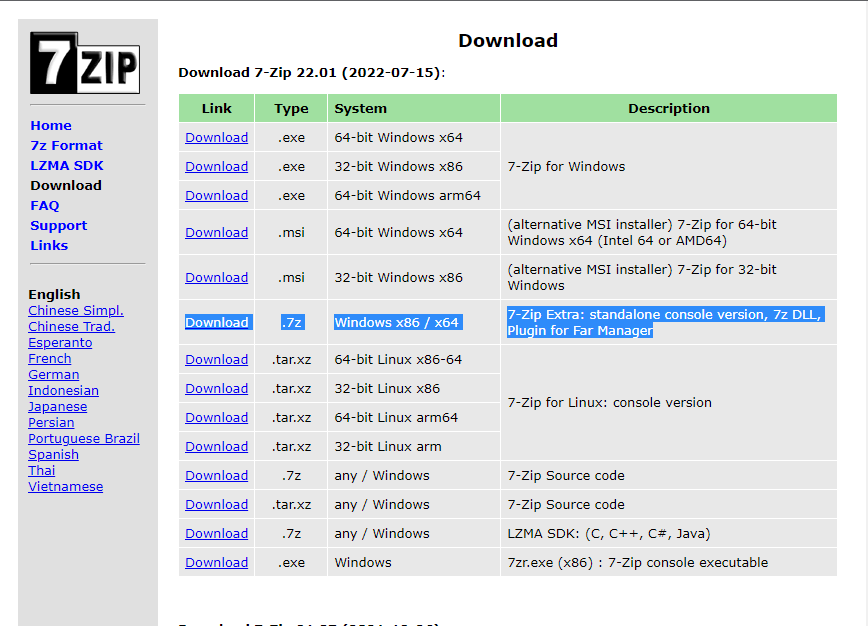Select the bold Download item in the sidebar
The height and width of the screenshot is (626, 868).
tap(66, 185)
